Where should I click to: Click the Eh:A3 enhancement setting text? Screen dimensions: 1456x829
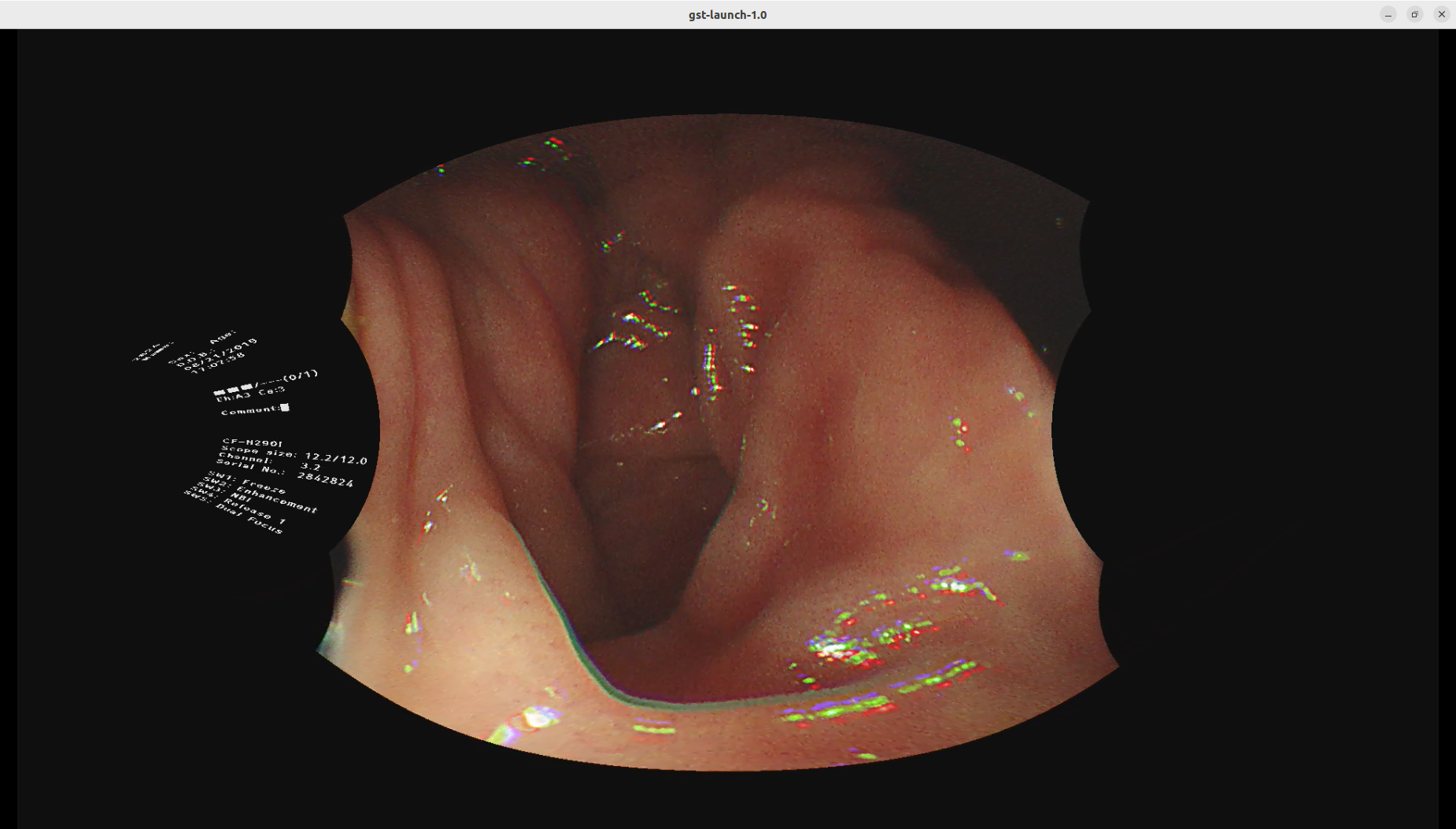(x=233, y=396)
